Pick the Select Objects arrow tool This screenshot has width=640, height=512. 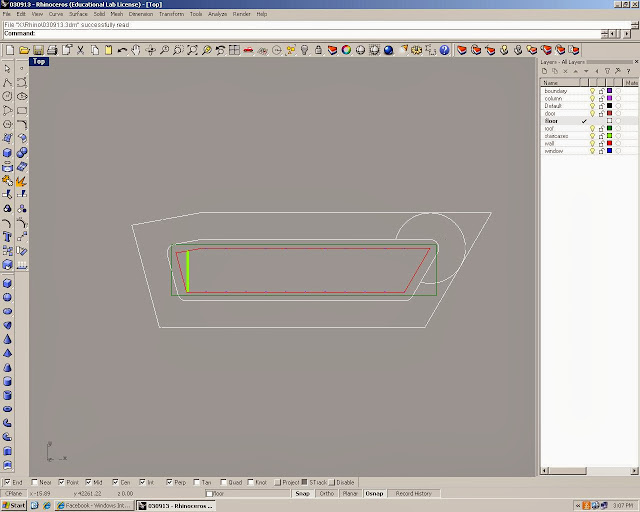7,69
